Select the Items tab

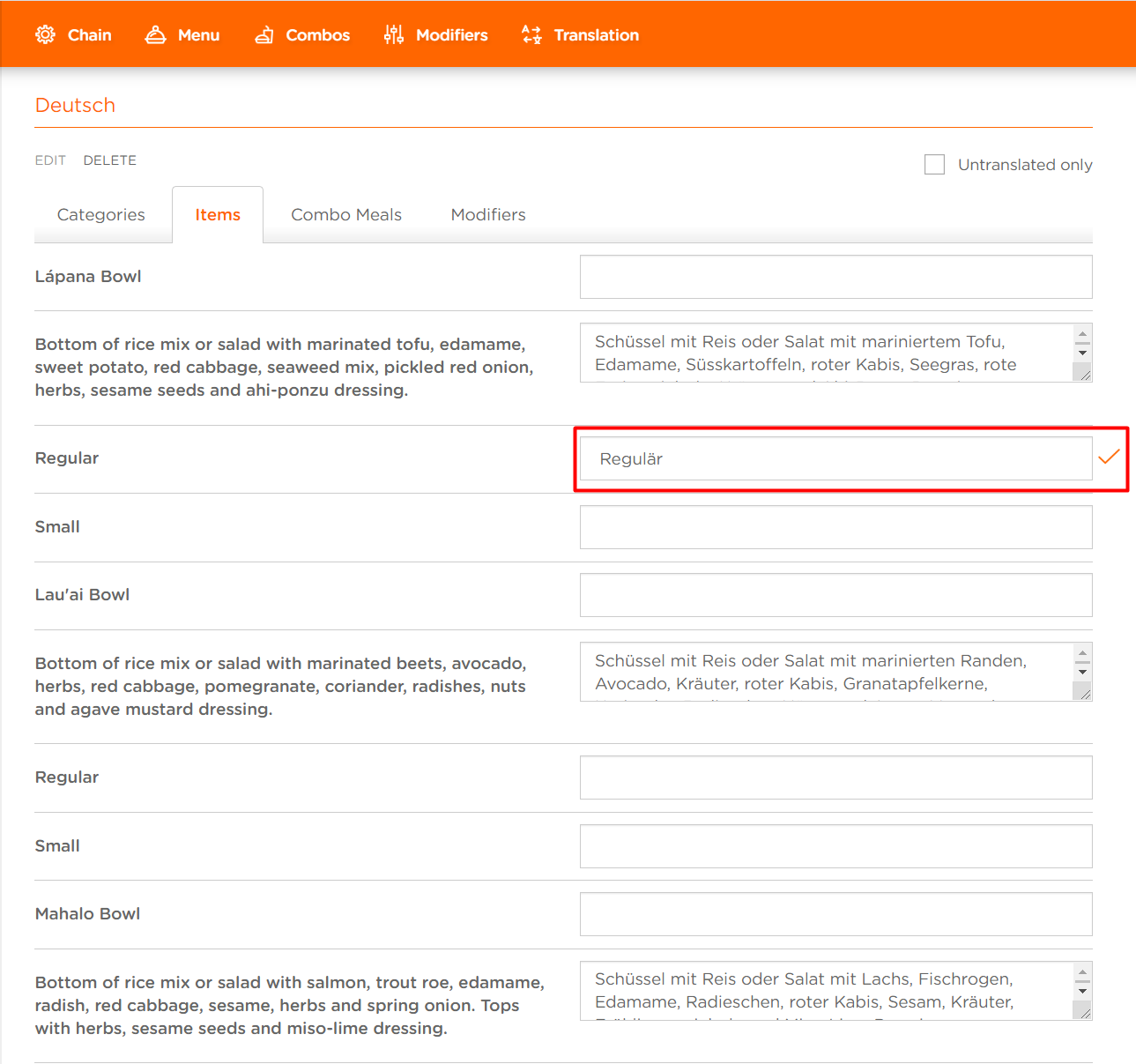pos(218,215)
